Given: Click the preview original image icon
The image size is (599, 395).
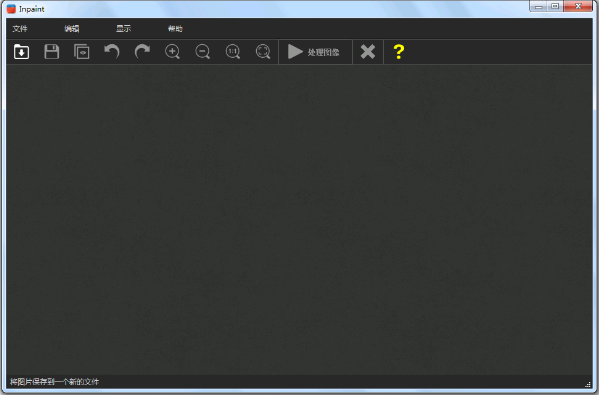Looking at the screenshot, I should click(x=81, y=52).
